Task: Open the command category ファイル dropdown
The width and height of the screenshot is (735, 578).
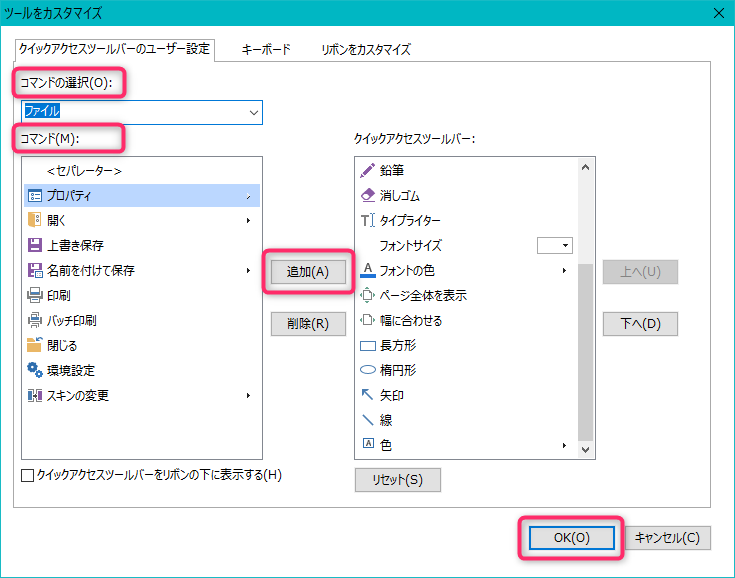Action: point(253,112)
